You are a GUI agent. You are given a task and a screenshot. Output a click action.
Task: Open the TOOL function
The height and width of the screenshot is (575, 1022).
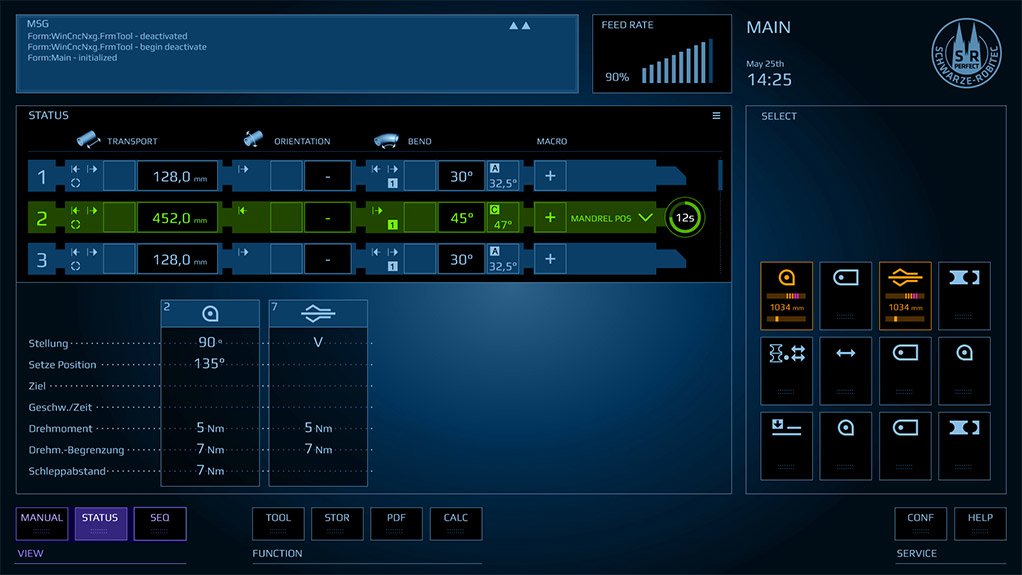(278, 523)
